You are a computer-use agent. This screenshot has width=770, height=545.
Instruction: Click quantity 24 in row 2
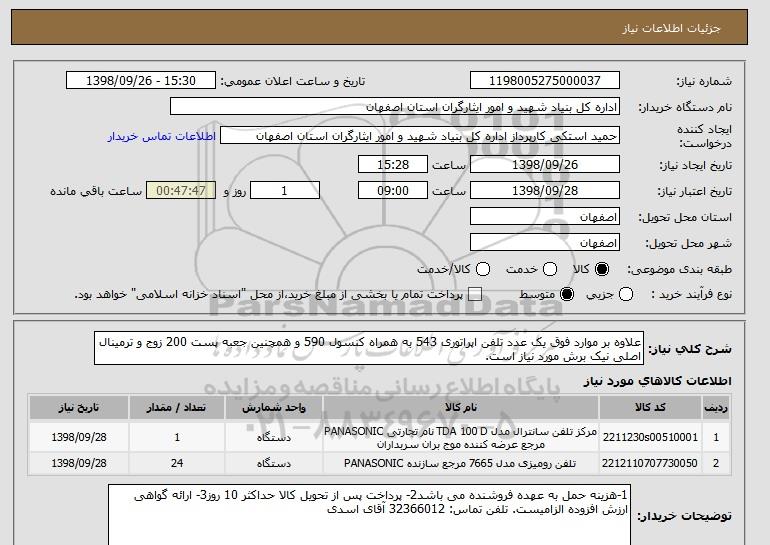tap(177, 463)
